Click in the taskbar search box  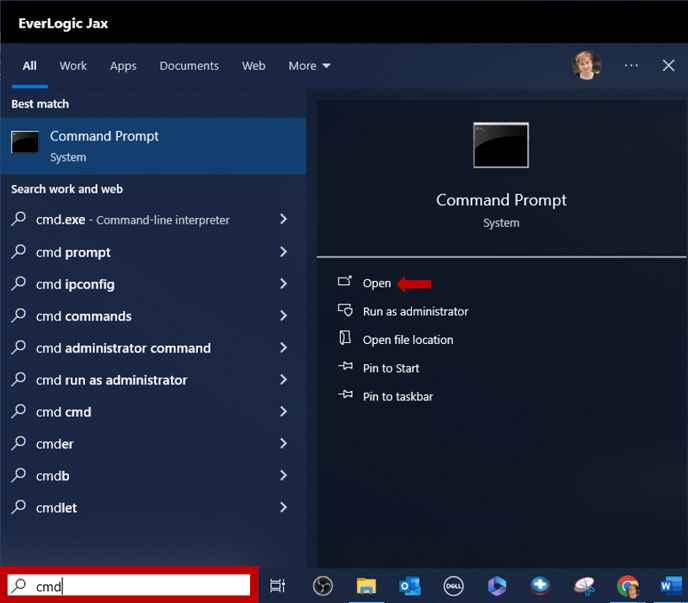tap(129, 585)
